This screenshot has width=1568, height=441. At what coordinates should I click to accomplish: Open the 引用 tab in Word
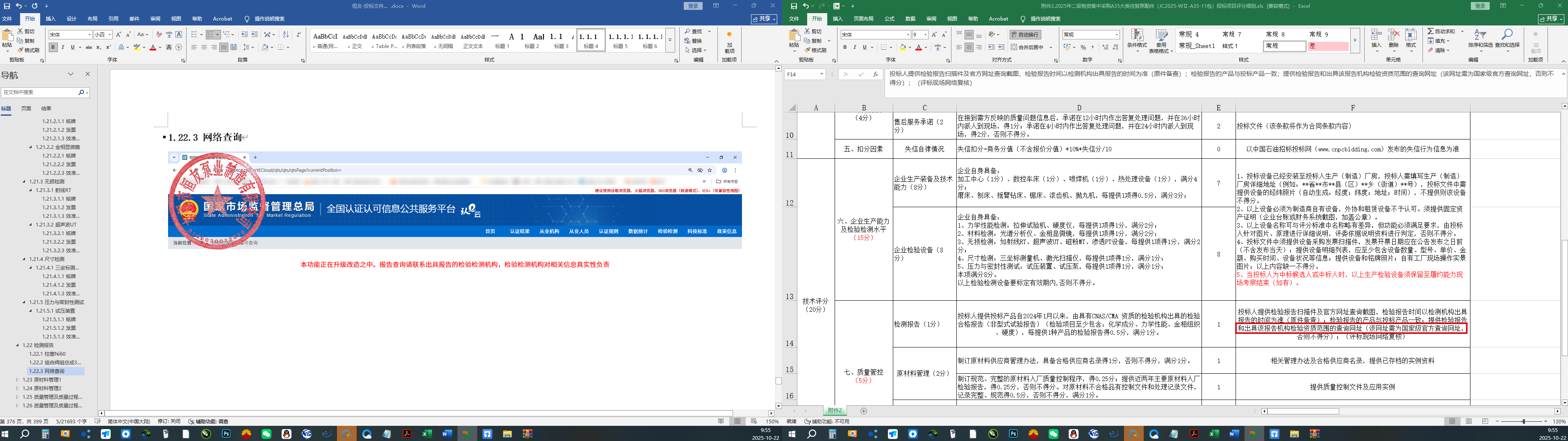(113, 19)
